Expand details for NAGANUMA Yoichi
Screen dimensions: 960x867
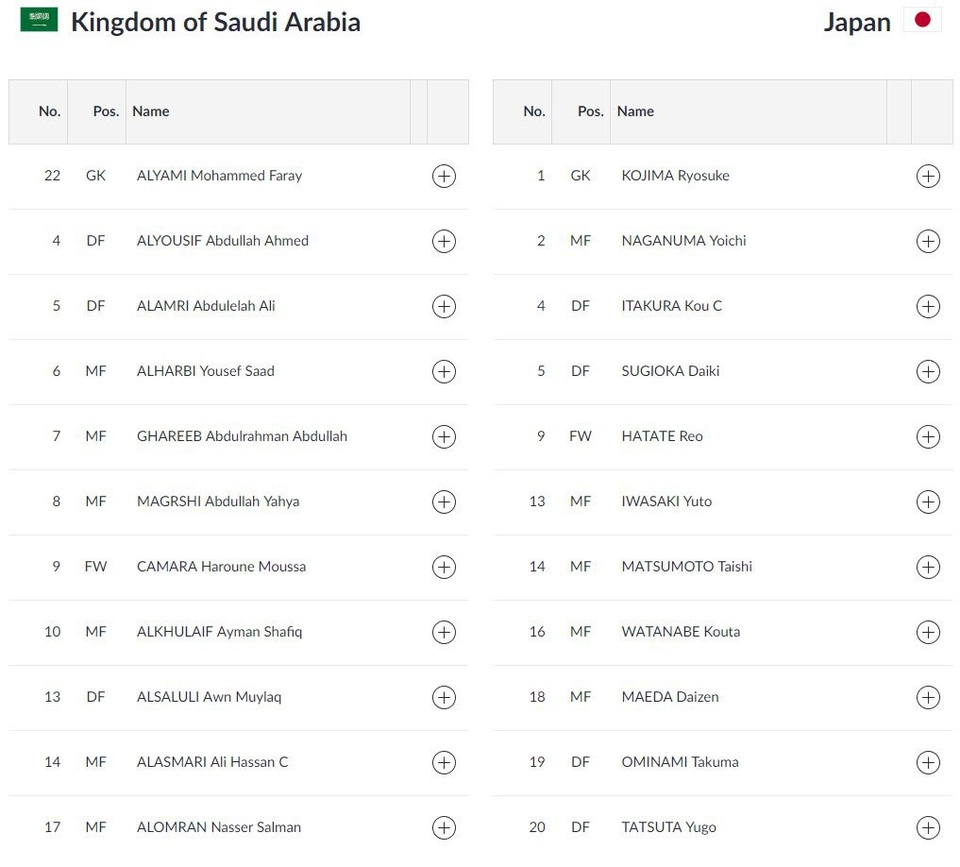point(928,241)
